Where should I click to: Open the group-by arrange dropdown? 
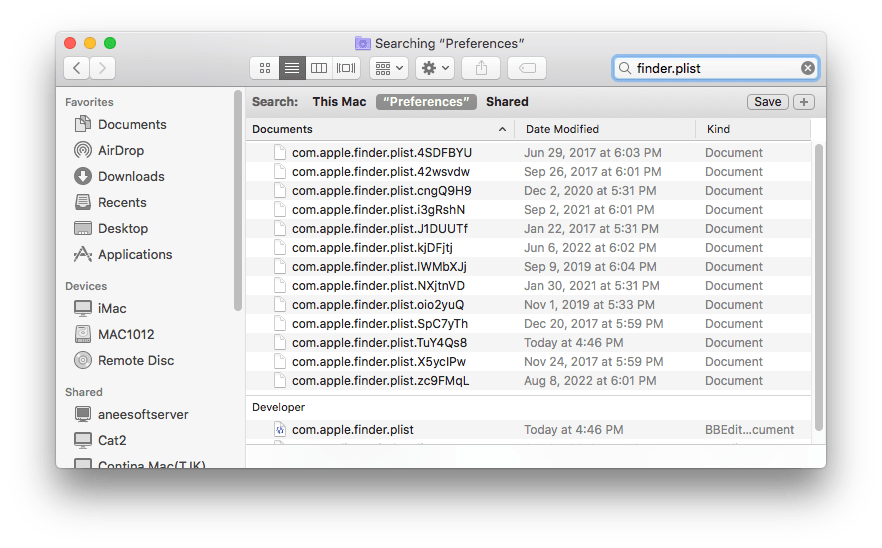[x=388, y=68]
